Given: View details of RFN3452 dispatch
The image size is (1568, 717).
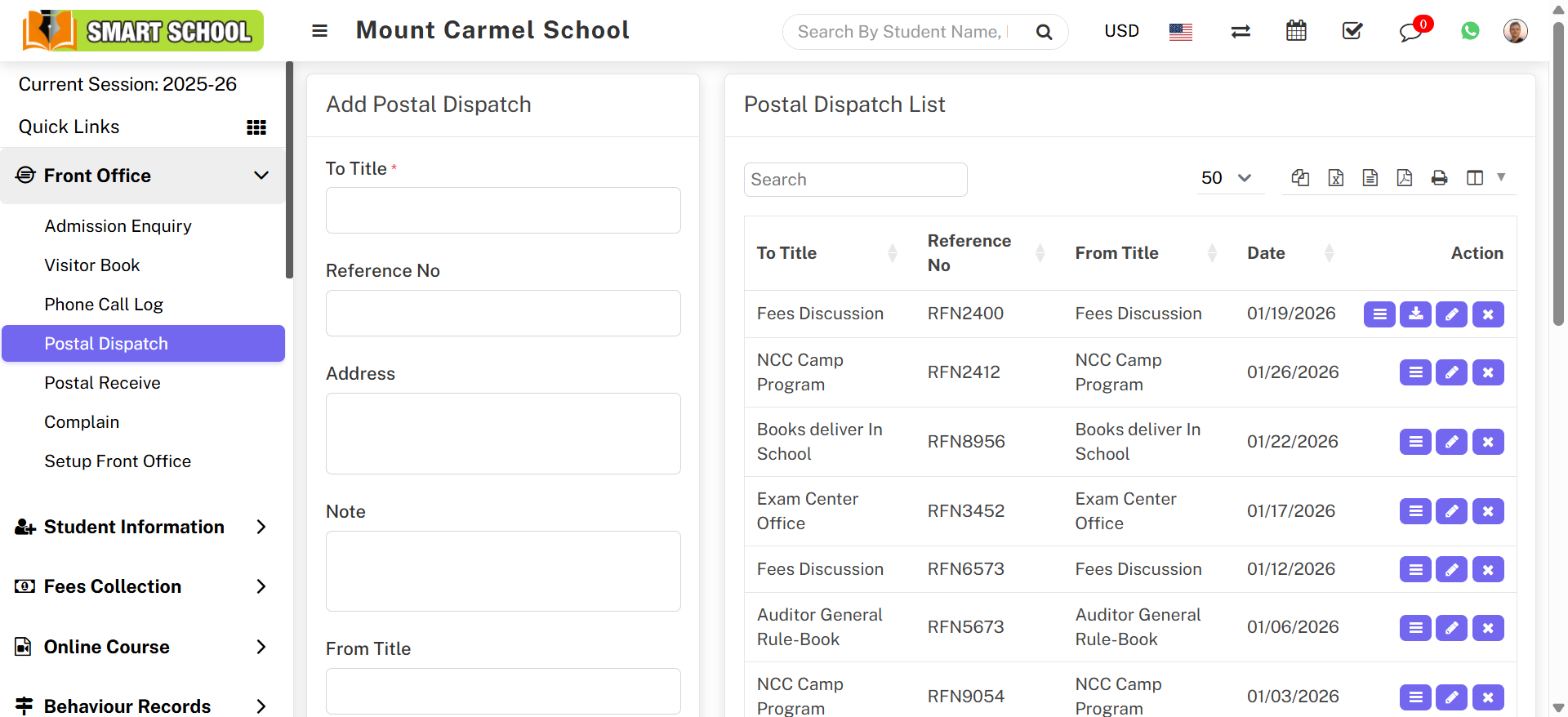Looking at the screenshot, I should coord(1415,511).
